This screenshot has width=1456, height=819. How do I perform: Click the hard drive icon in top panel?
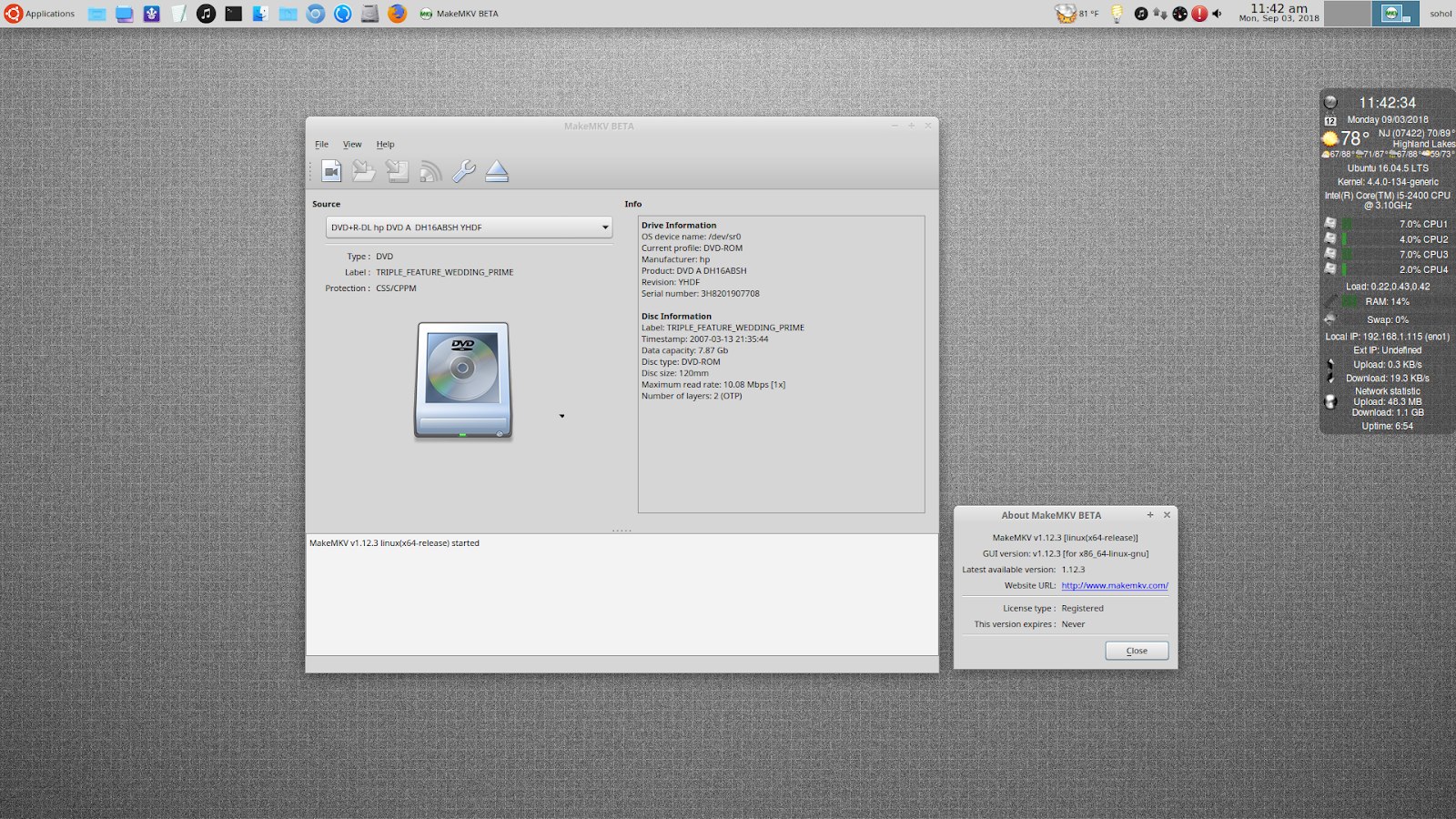point(369,14)
